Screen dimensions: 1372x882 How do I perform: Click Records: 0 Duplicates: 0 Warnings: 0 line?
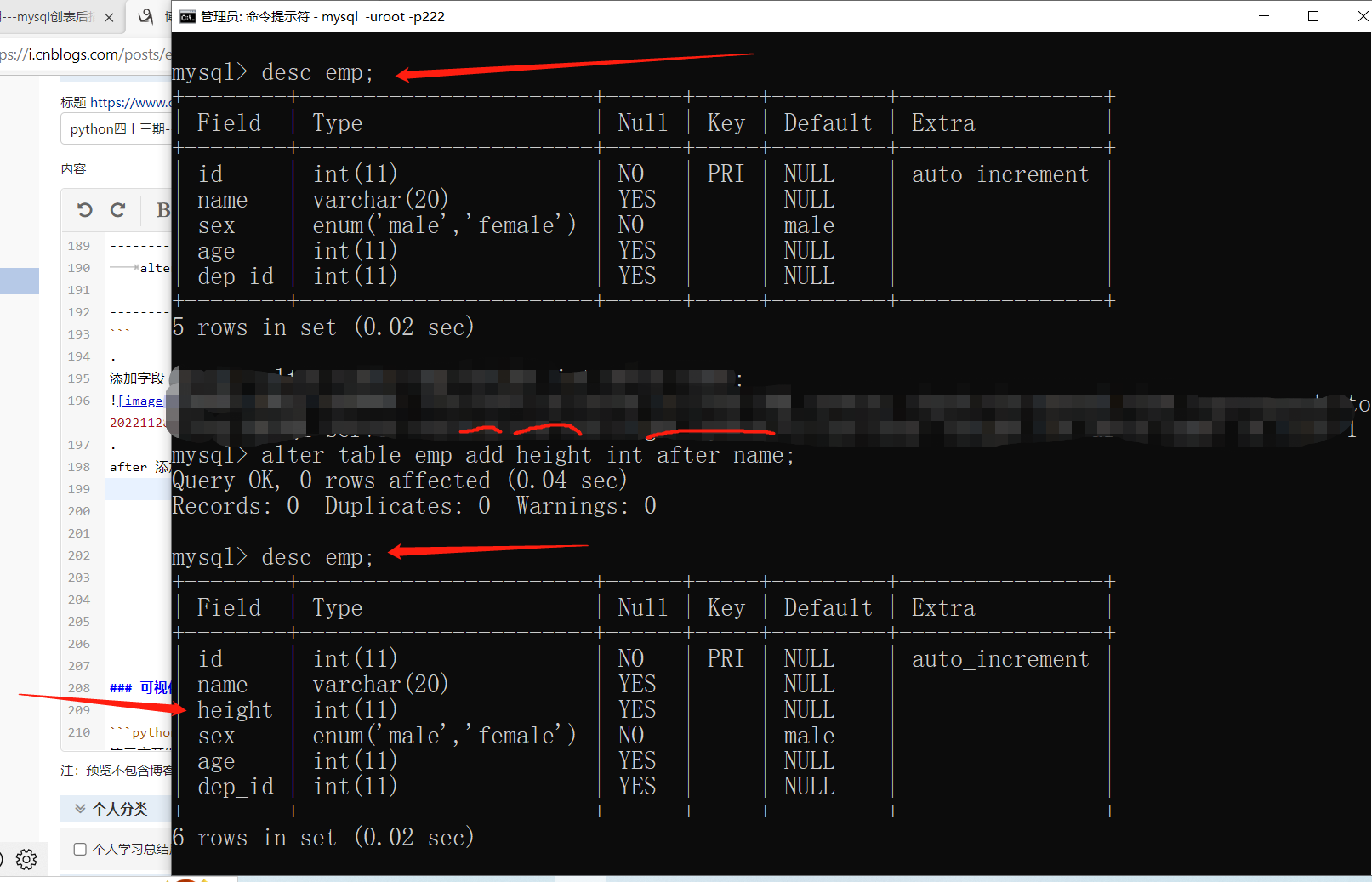[414, 506]
